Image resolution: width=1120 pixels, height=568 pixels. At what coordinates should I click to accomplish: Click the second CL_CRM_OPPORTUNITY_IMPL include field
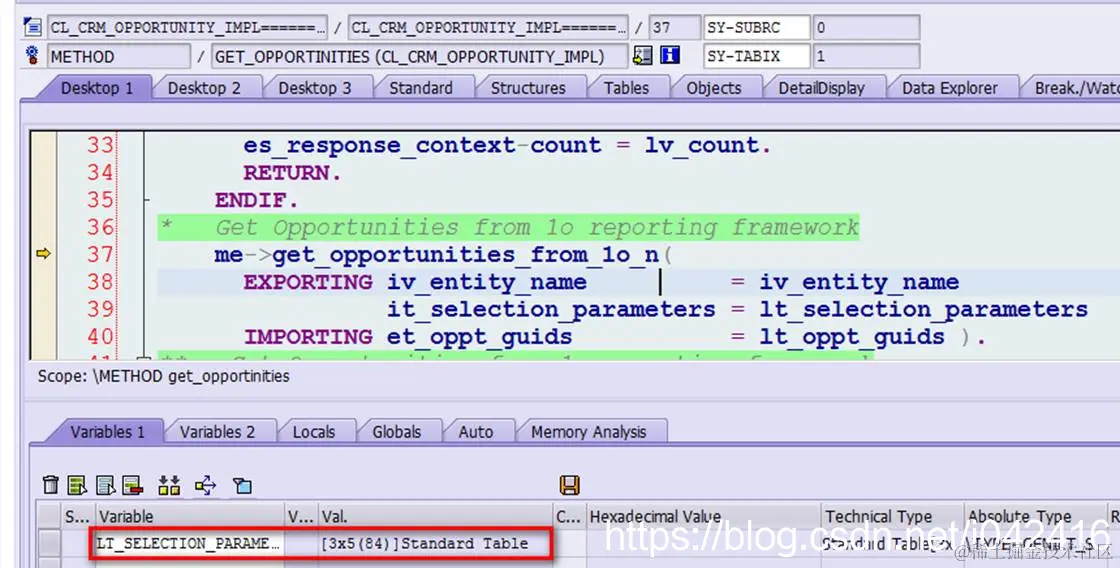488,27
